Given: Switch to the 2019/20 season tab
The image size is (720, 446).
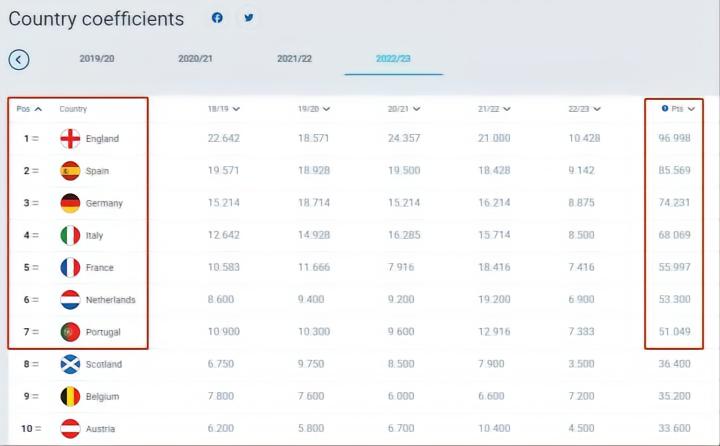Looking at the screenshot, I should click(x=97, y=59).
